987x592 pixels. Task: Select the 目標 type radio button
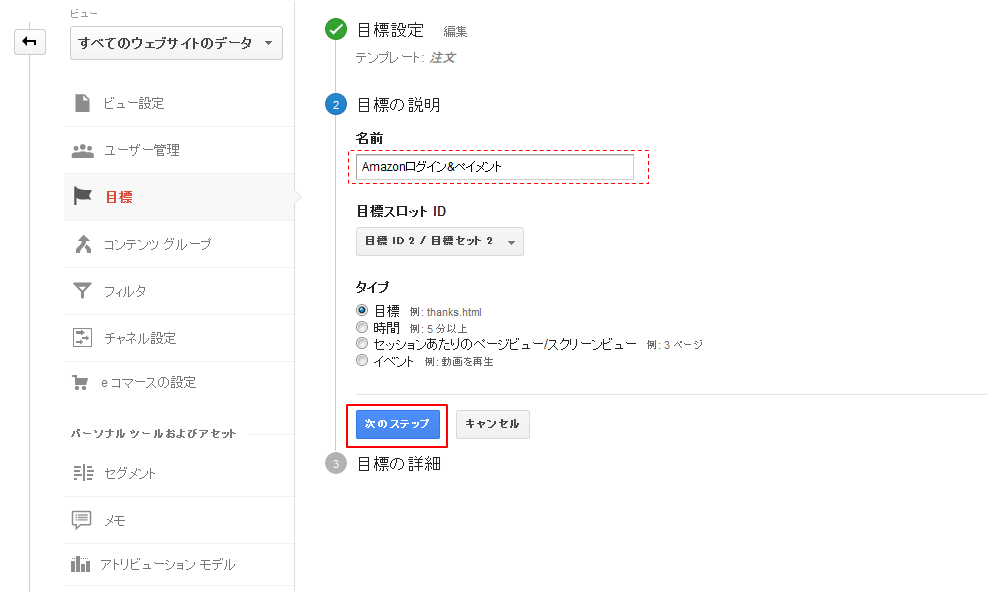pos(362,310)
